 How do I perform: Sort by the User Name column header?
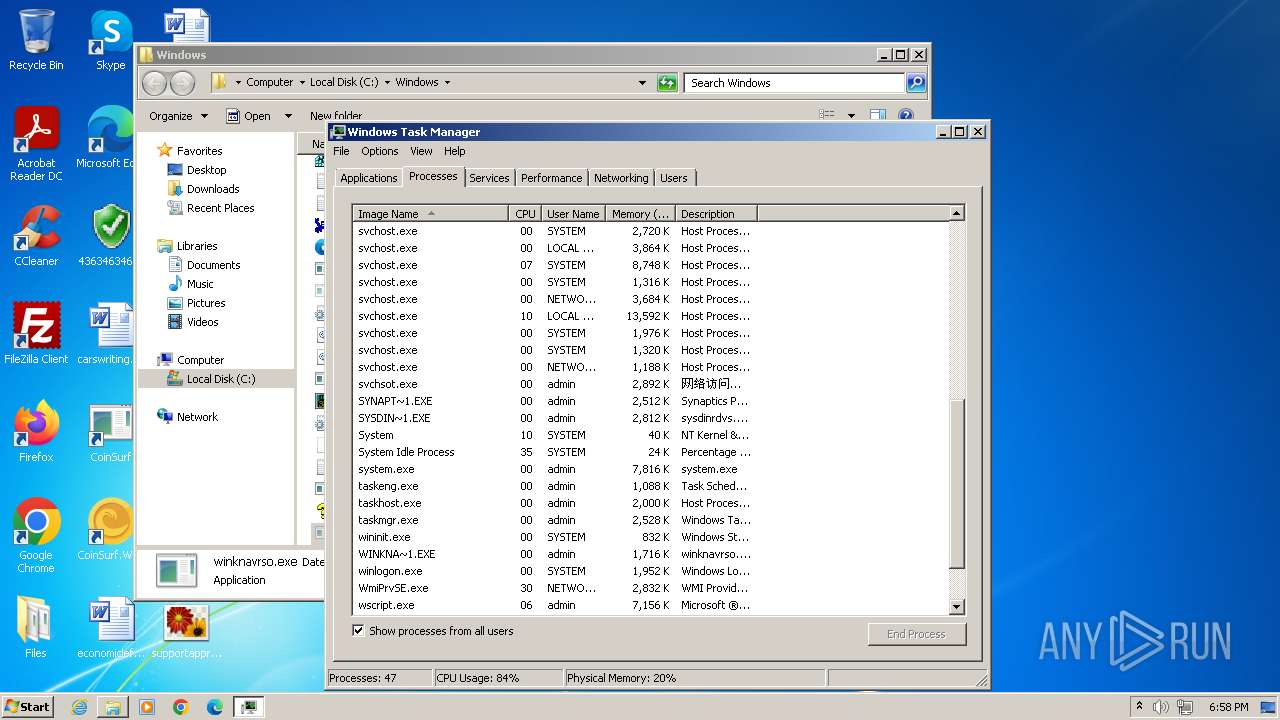pyautogui.click(x=574, y=214)
